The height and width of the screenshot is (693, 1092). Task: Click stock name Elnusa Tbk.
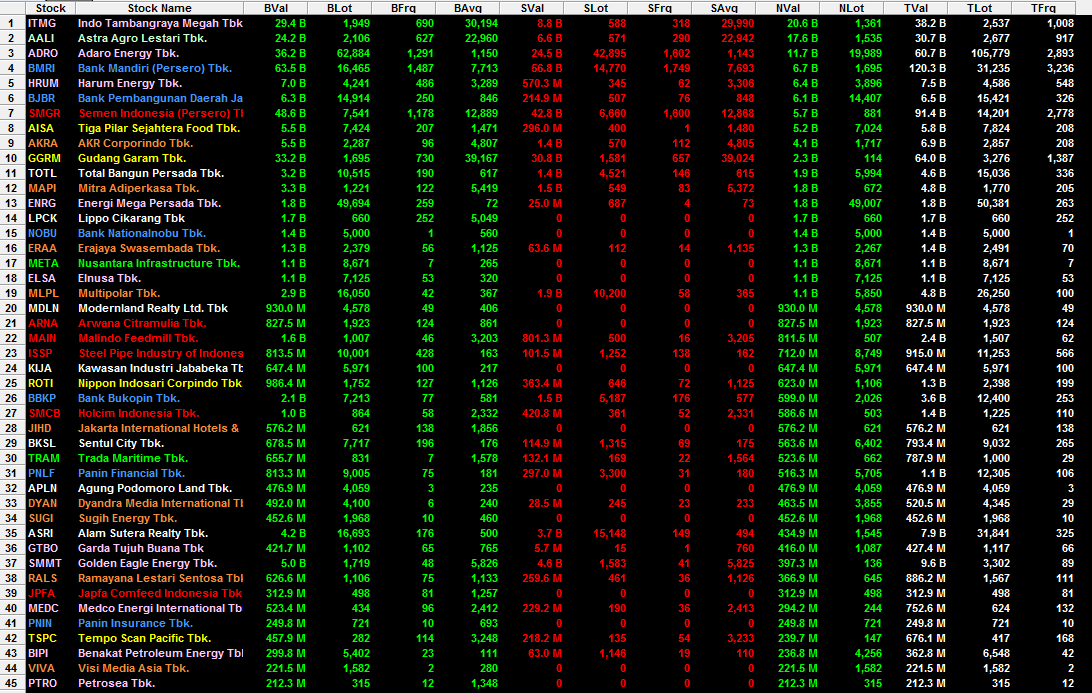pos(109,278)
